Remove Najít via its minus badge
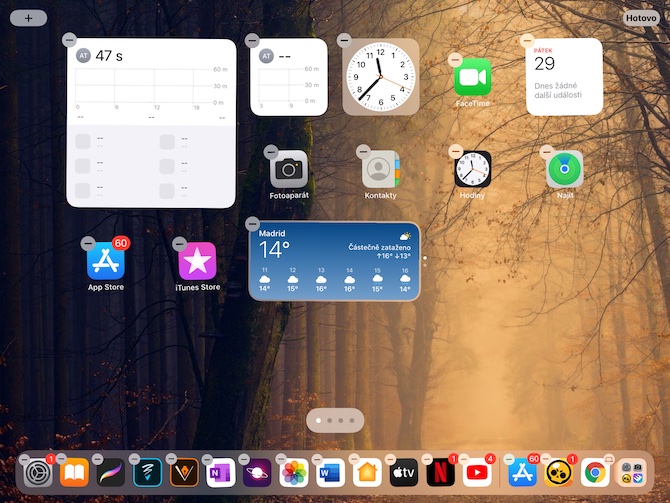This screenshot has height=503, width=670. coord(547,152)
